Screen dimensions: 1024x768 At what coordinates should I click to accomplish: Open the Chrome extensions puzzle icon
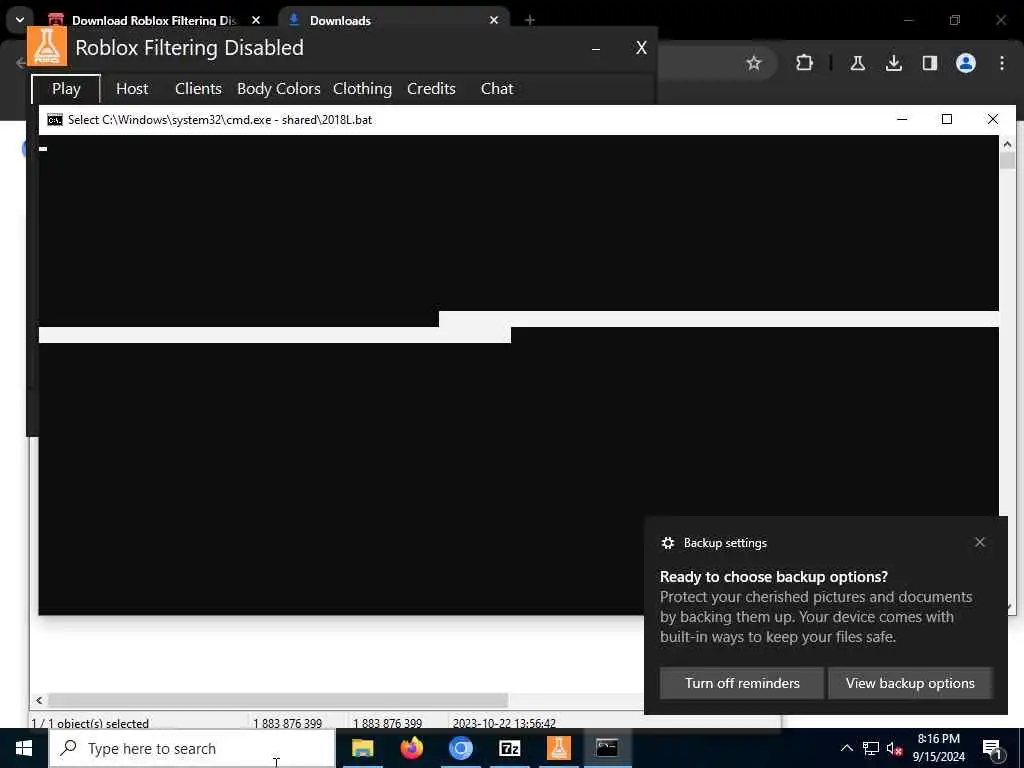pyautogui.click(x=805, y=63)
